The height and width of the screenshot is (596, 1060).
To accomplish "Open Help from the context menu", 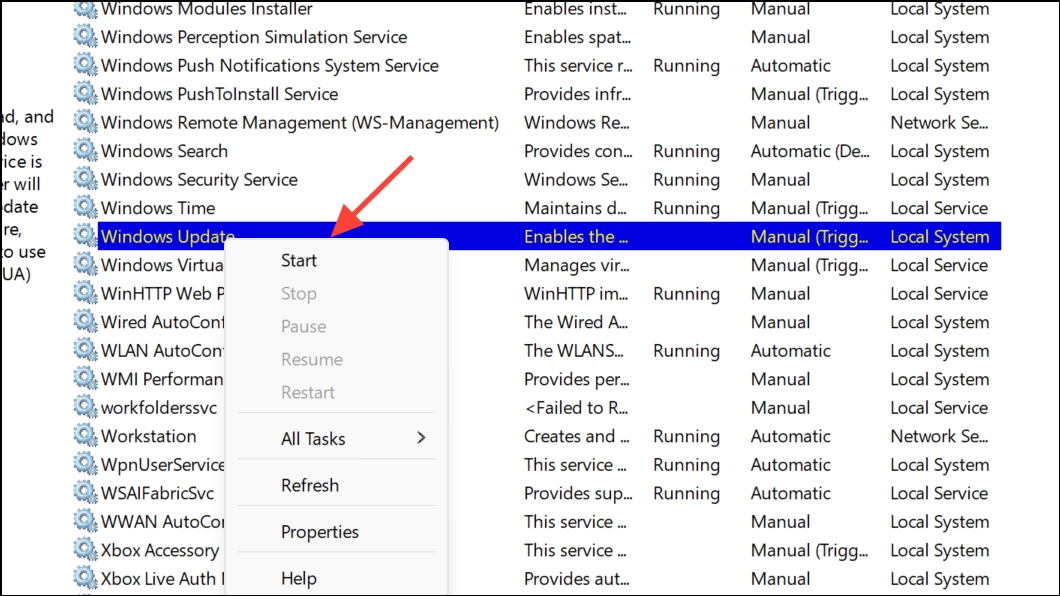I will coord(296,578).
